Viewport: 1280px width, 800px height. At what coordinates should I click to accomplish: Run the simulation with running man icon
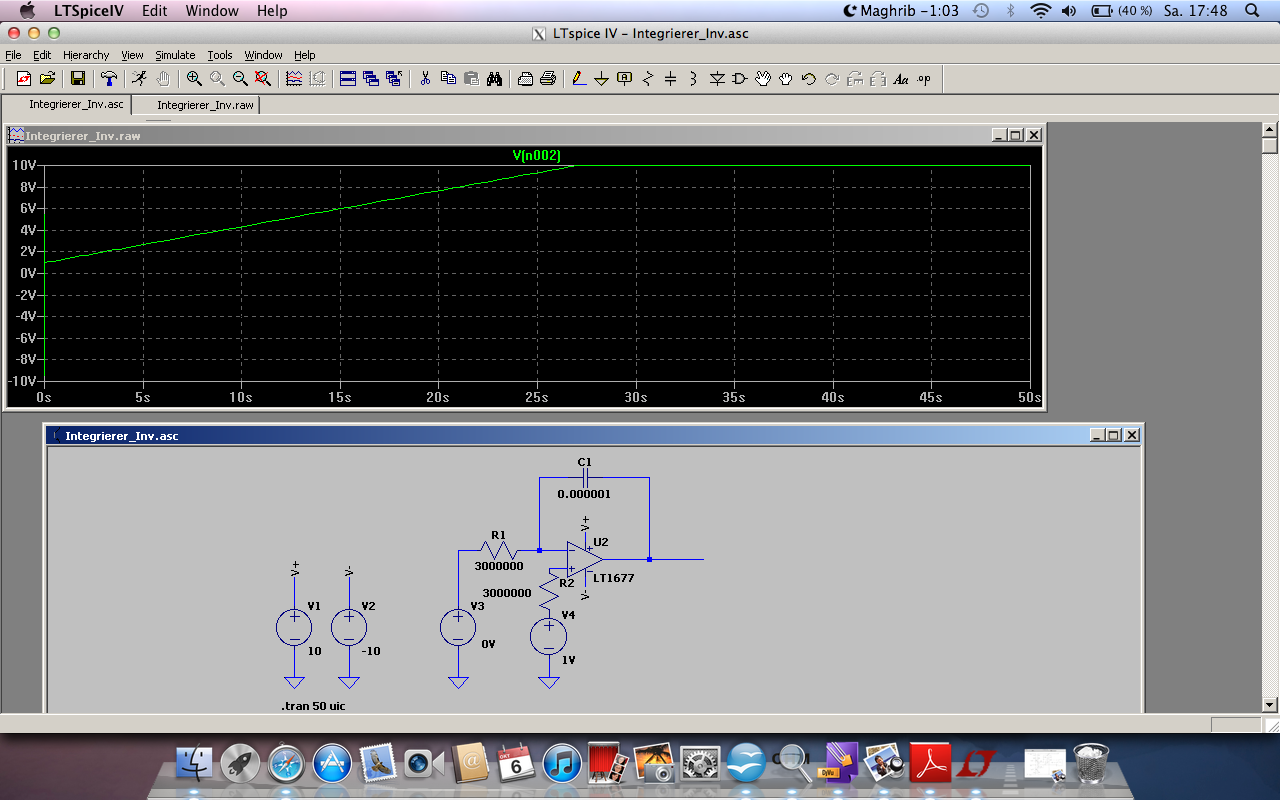(x=139, y=79)
